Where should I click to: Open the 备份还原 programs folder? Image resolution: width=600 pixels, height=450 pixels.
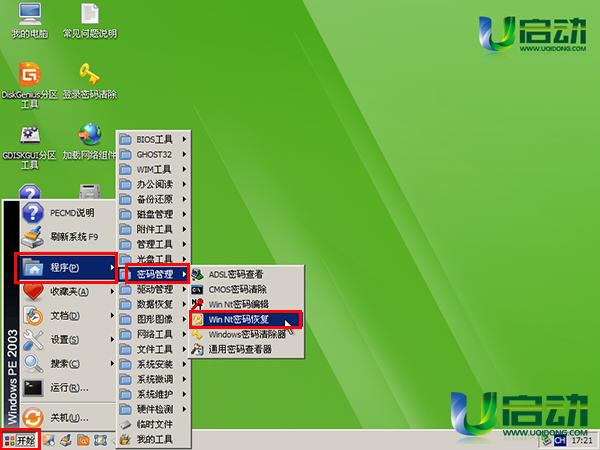tap(153, 199)
